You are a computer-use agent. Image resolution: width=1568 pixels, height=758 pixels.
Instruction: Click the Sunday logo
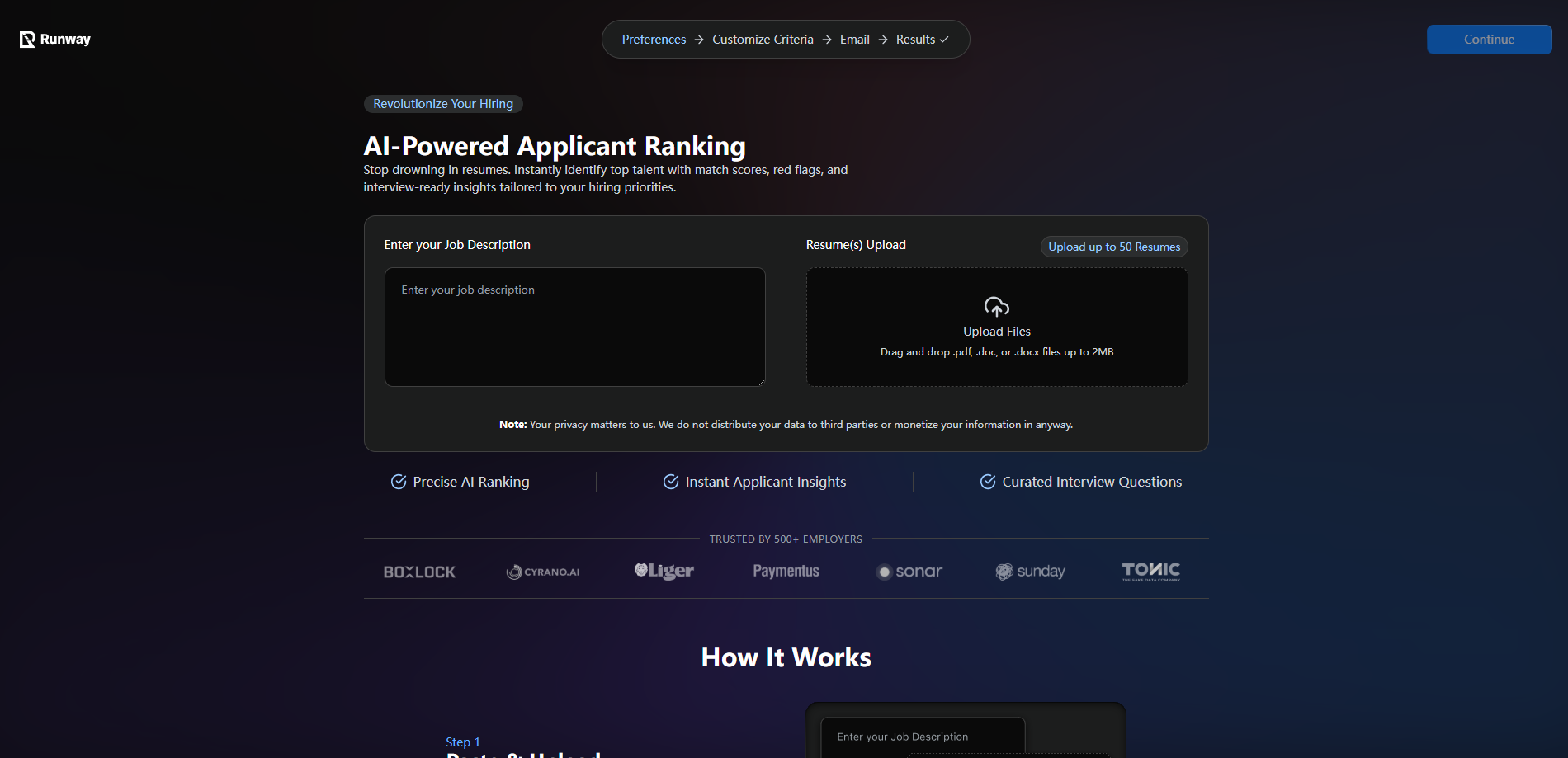click(1030, 571)
